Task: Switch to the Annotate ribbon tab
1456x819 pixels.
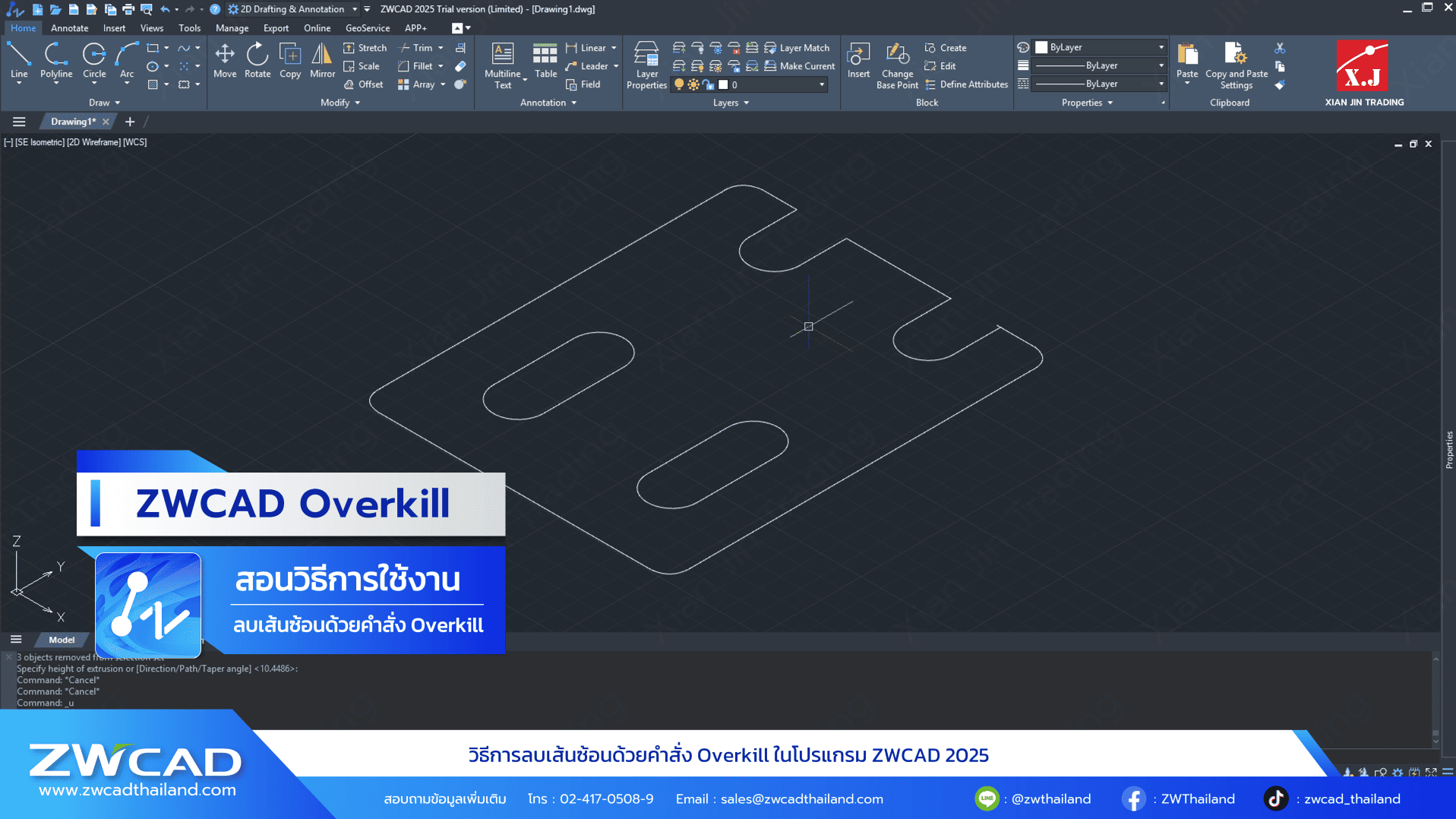Action: [69, 28]
